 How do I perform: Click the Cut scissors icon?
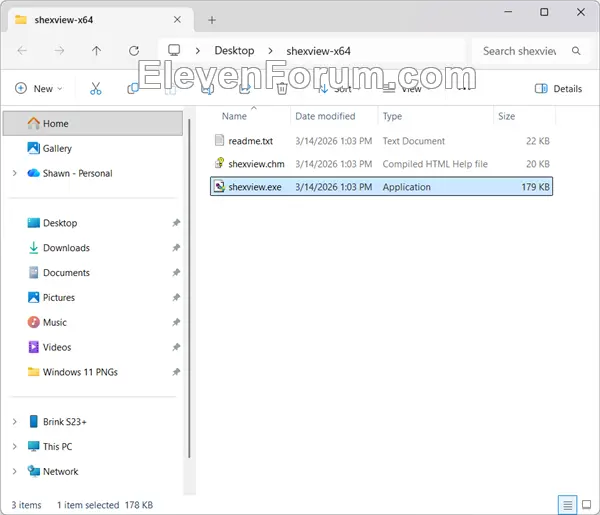point(96,89)
